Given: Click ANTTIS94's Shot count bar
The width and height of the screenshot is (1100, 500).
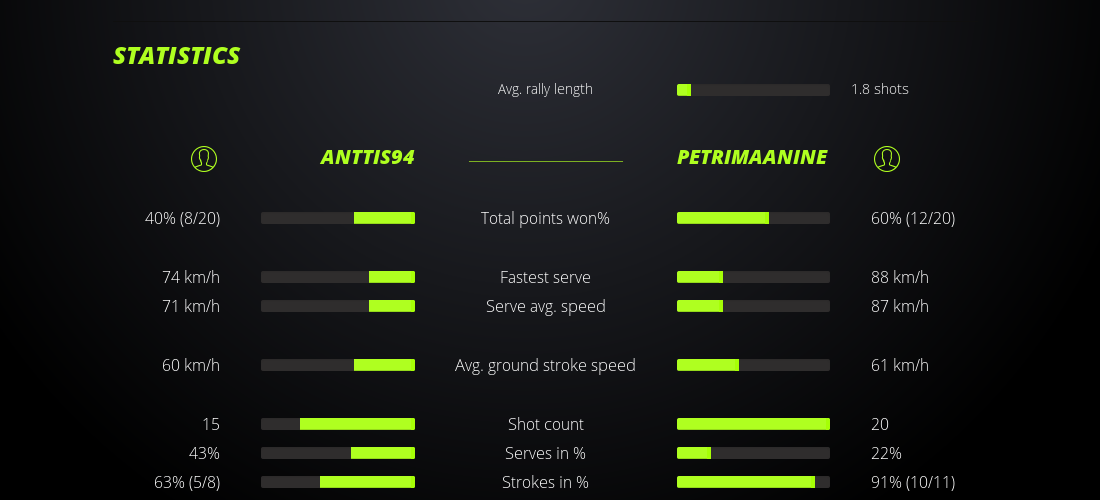Looking at the screenshot, I should point(338,424).
